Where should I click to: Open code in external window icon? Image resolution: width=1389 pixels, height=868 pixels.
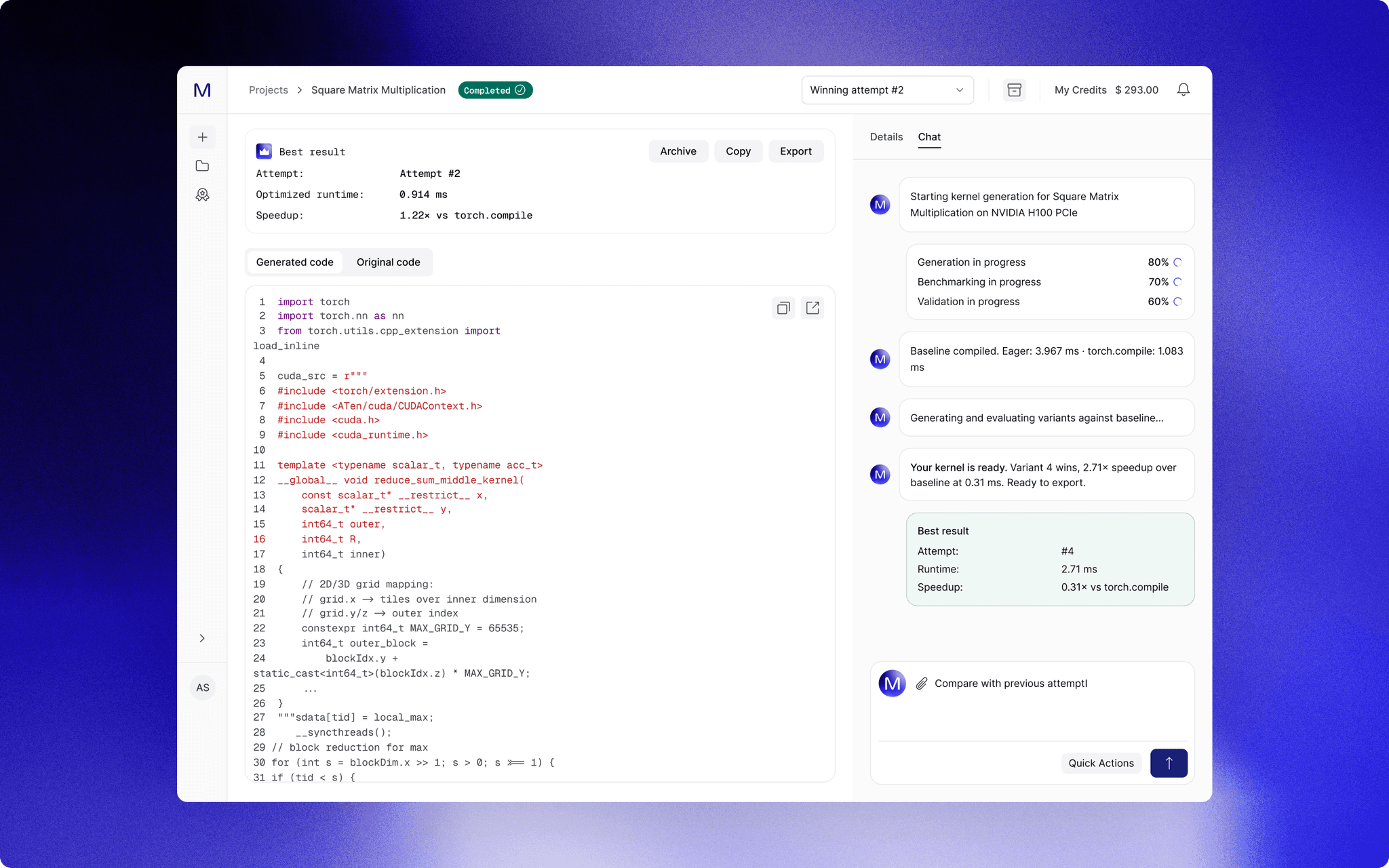[813, 309]
